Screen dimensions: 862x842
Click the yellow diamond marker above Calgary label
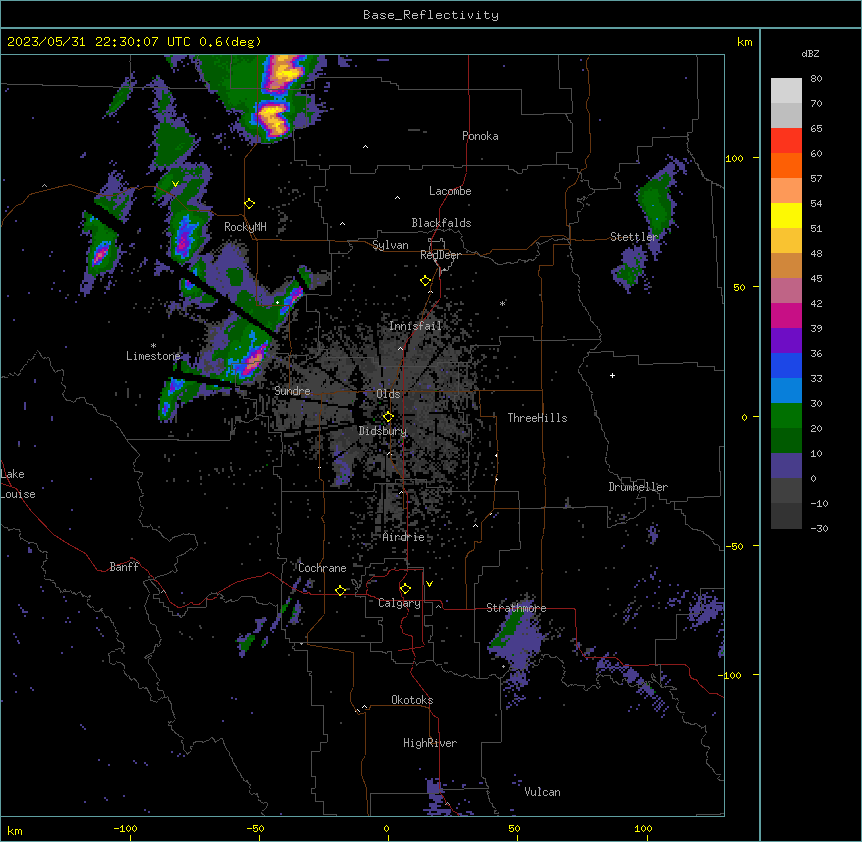pyautogui.click(x=405, y=589)
